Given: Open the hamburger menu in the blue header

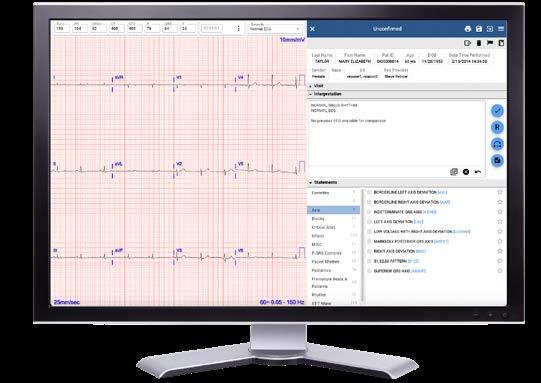Looking at the screenshot, I should tap(501, 29).
